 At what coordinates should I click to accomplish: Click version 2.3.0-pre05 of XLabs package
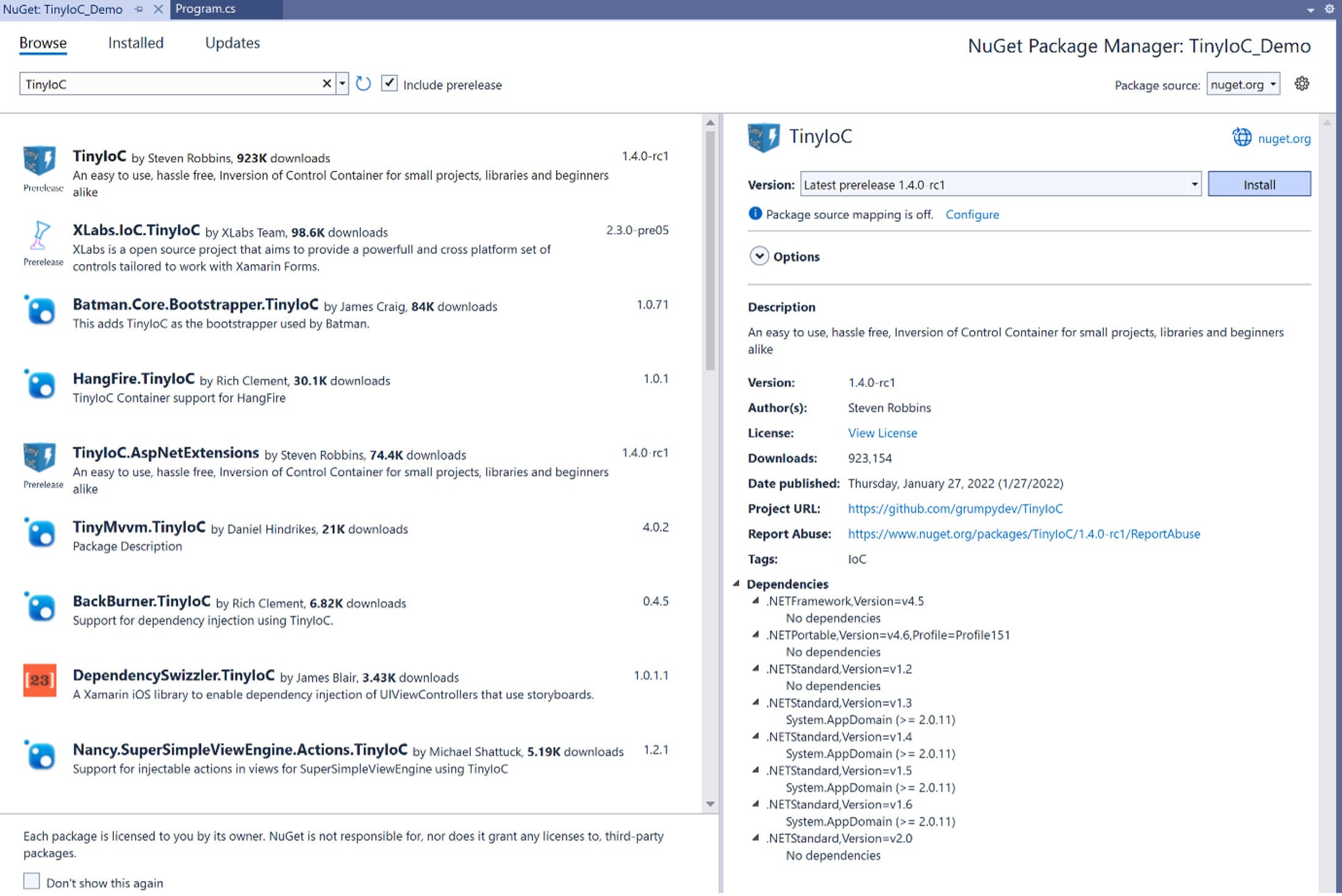pyautogui.click(x=637, y=230)
